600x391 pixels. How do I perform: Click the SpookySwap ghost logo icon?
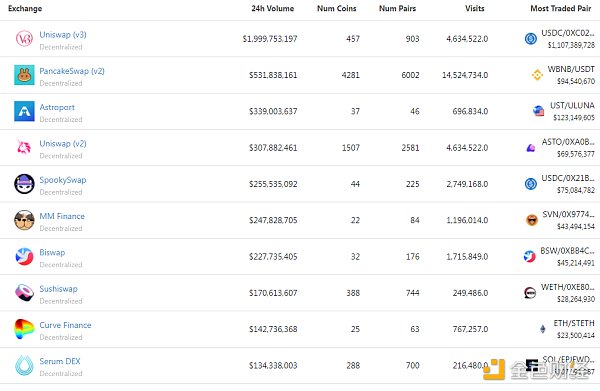[24, 184]
